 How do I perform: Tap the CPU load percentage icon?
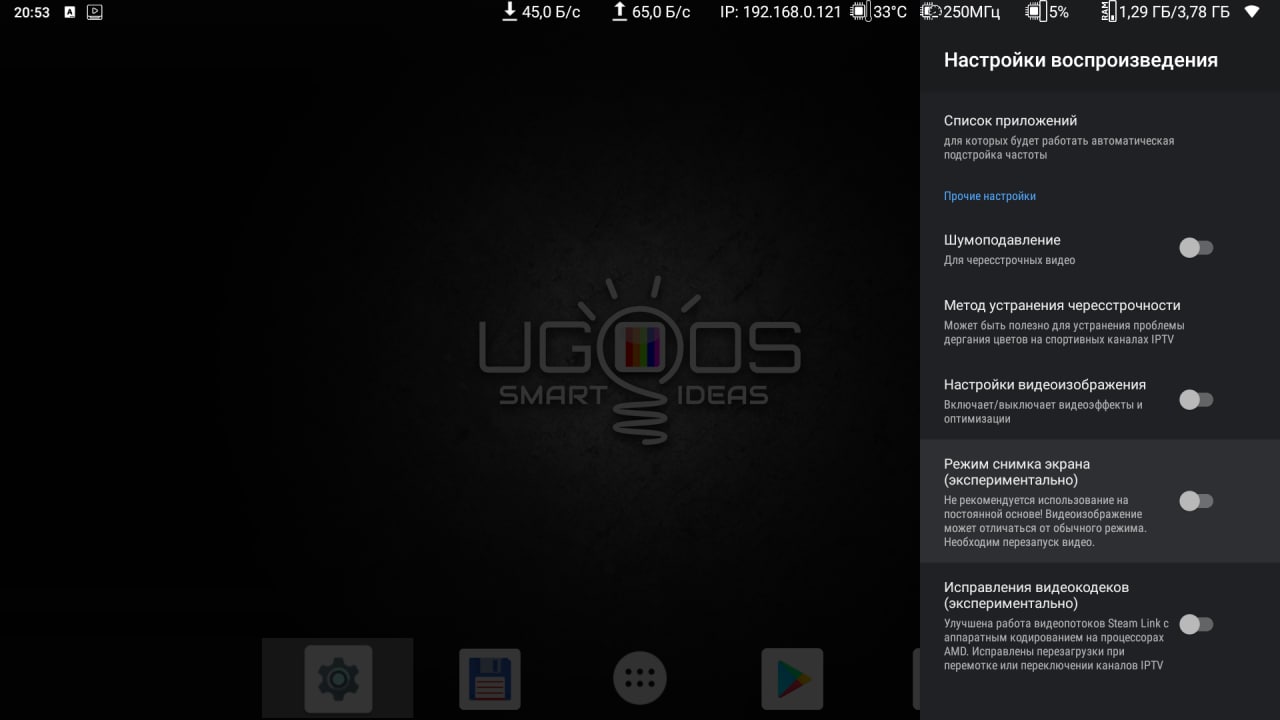(1037, 12)
